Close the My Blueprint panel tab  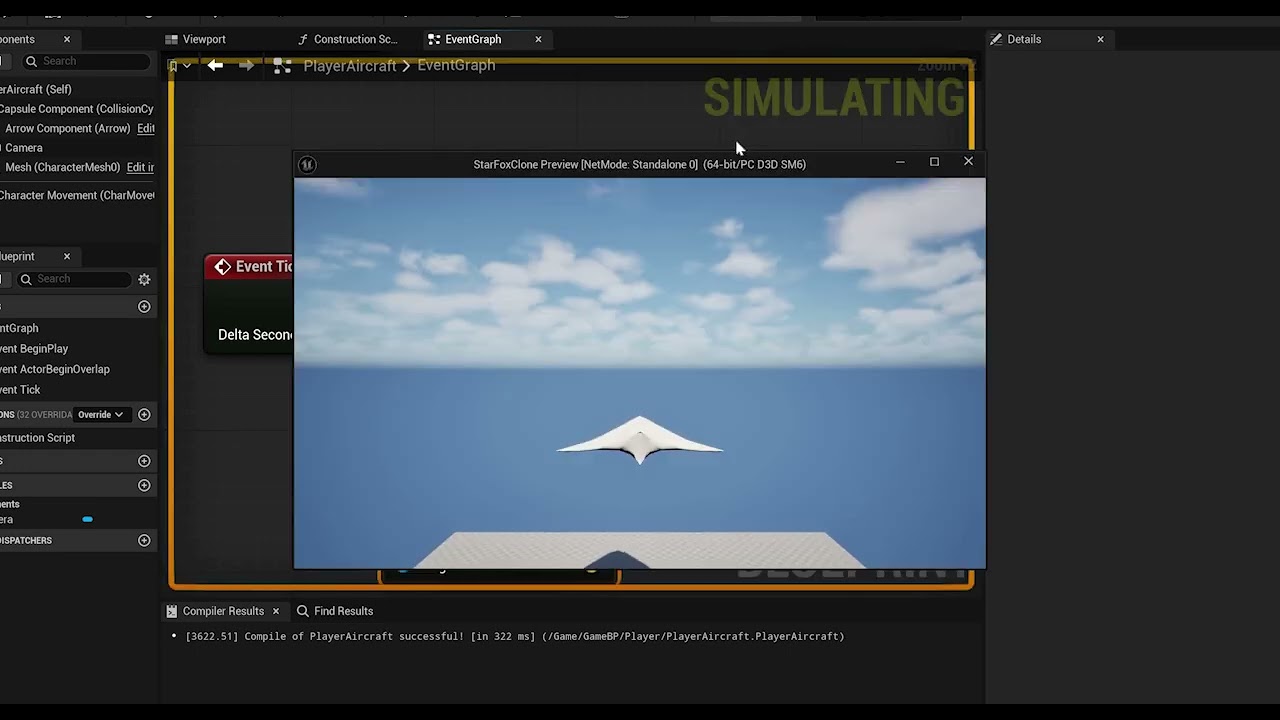coord(67,256)
